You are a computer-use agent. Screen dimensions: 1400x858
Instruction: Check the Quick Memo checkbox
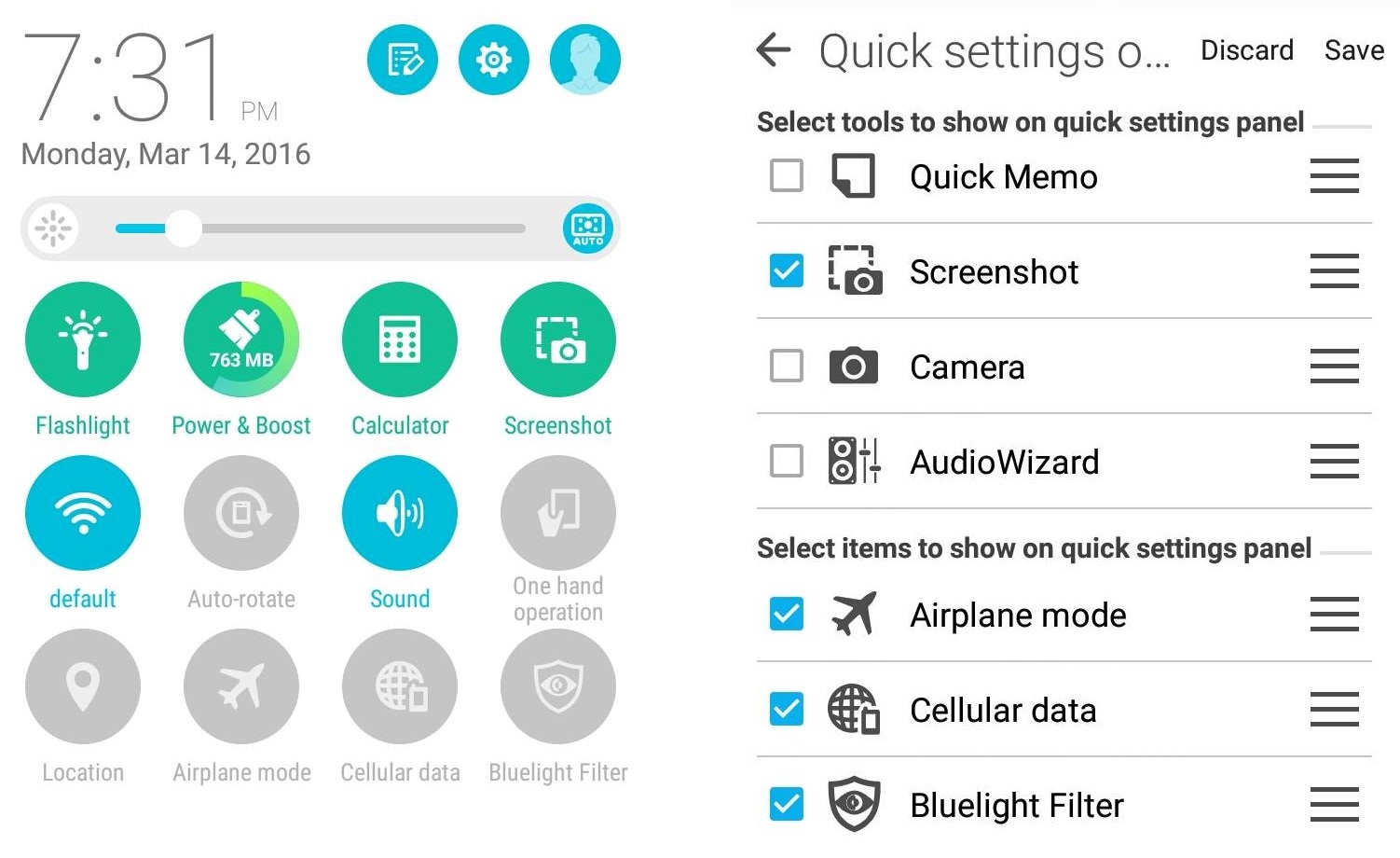(787, 175)
